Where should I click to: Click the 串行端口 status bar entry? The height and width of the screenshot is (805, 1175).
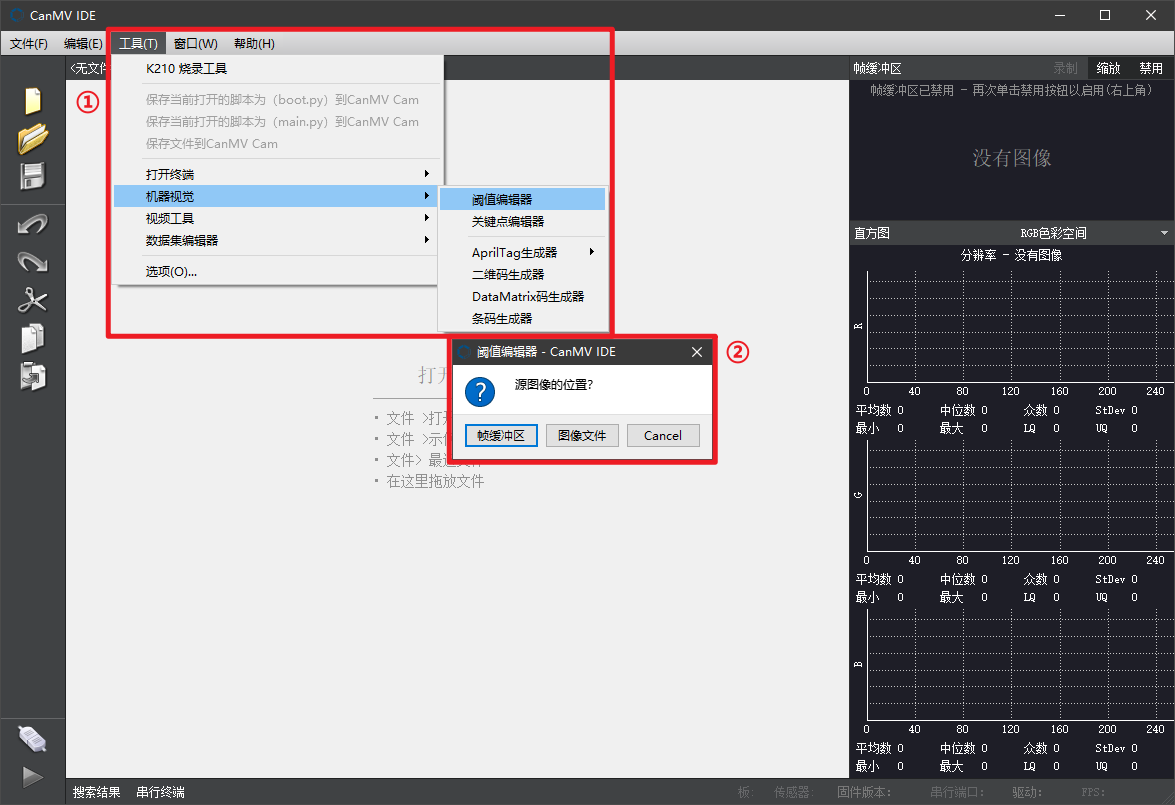(x=957, y=792)
